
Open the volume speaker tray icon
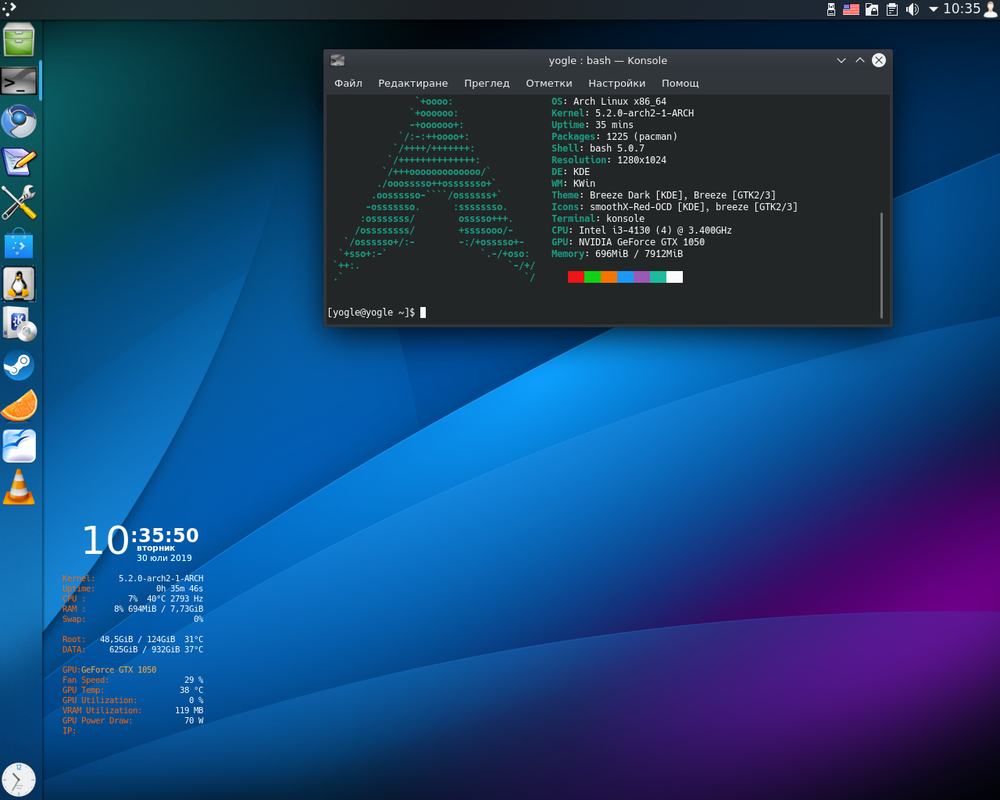[913, 9]
